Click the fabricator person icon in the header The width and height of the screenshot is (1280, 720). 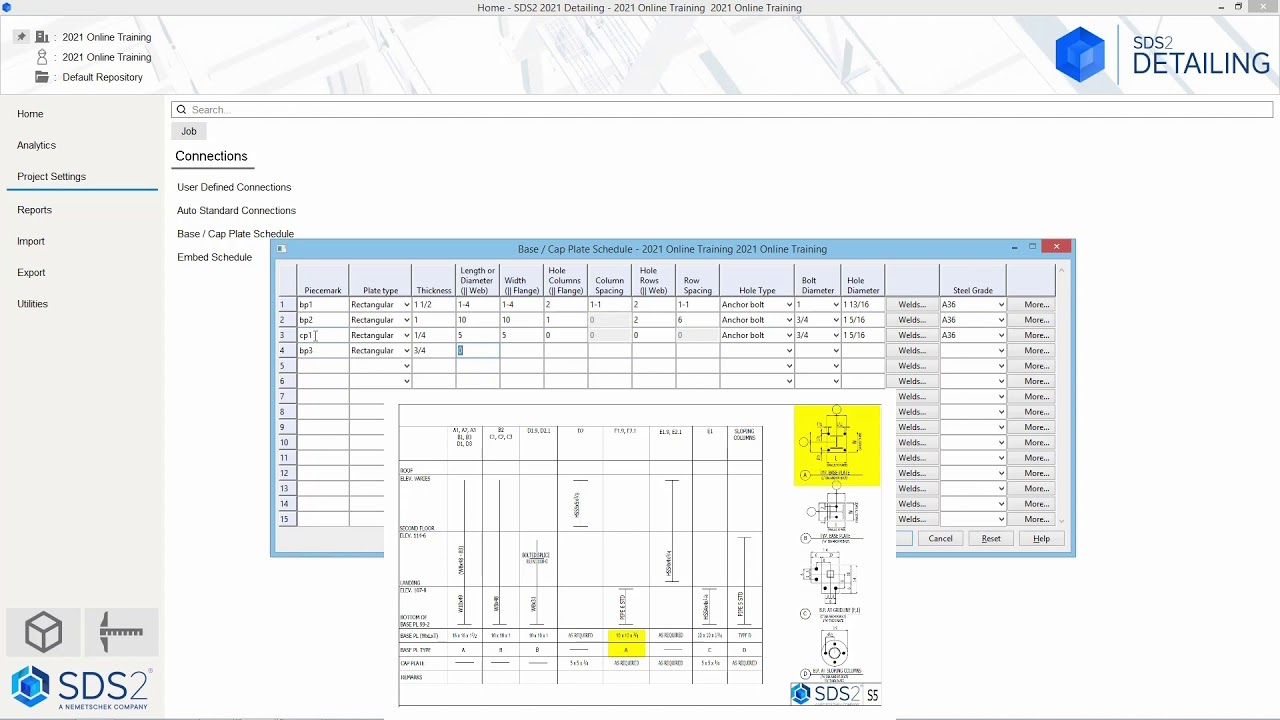42,57
